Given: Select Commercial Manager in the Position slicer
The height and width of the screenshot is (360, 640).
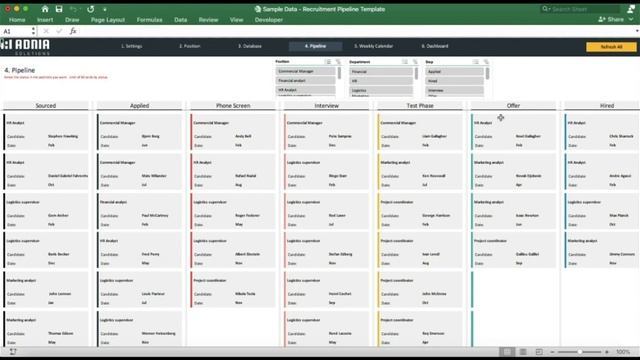Looking at the screenshot, I should coord(305,71).
